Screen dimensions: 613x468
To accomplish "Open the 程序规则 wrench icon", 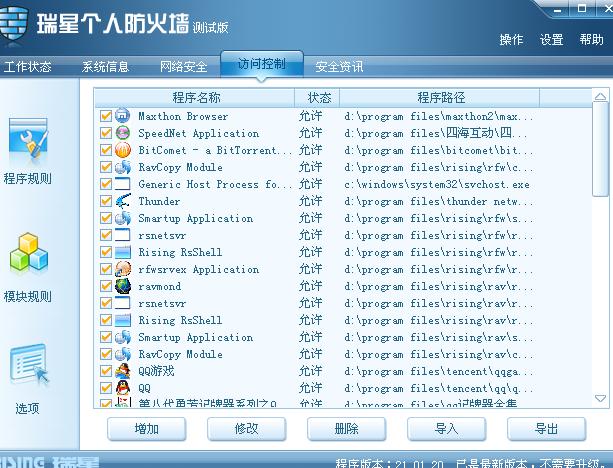I will [x=28, y=140].
